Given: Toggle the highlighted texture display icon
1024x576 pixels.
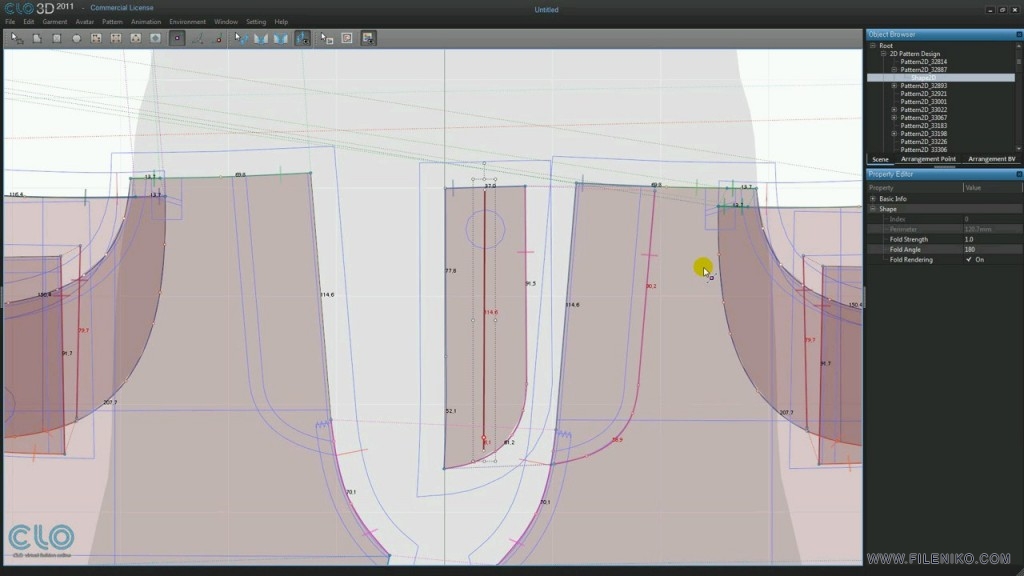Looking at the screenshot, I should point(368,39).
